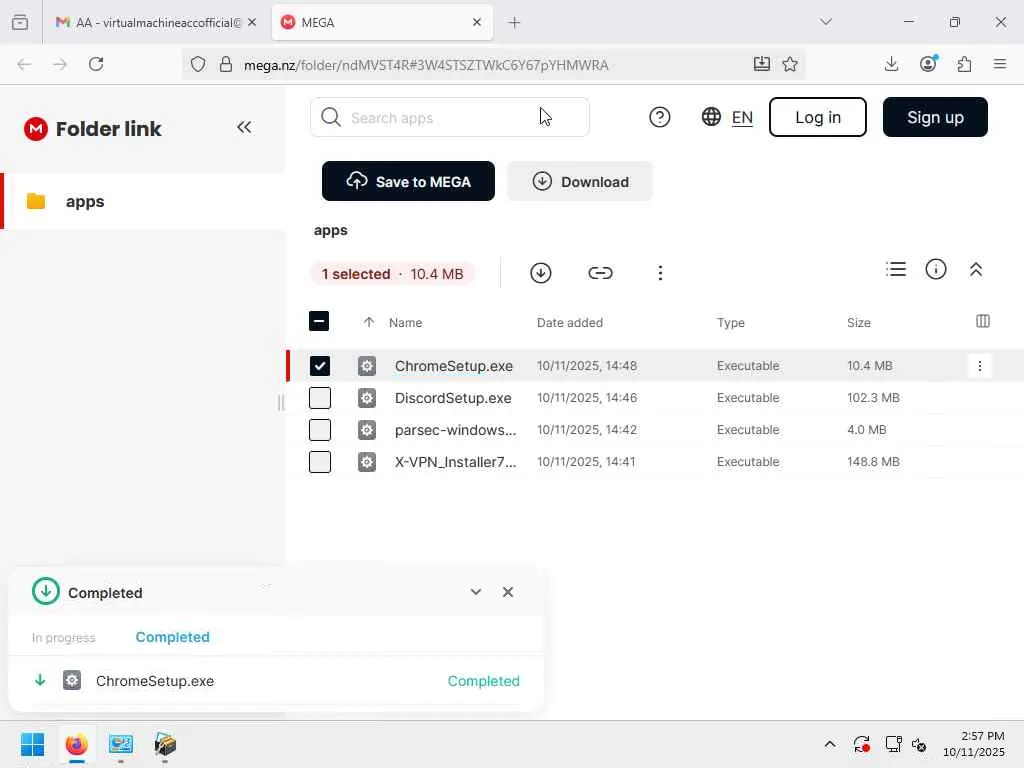The image size is (1024, 768).
Task: Open ChromeSetup.exe row context menu
Action: coord(980,366)
